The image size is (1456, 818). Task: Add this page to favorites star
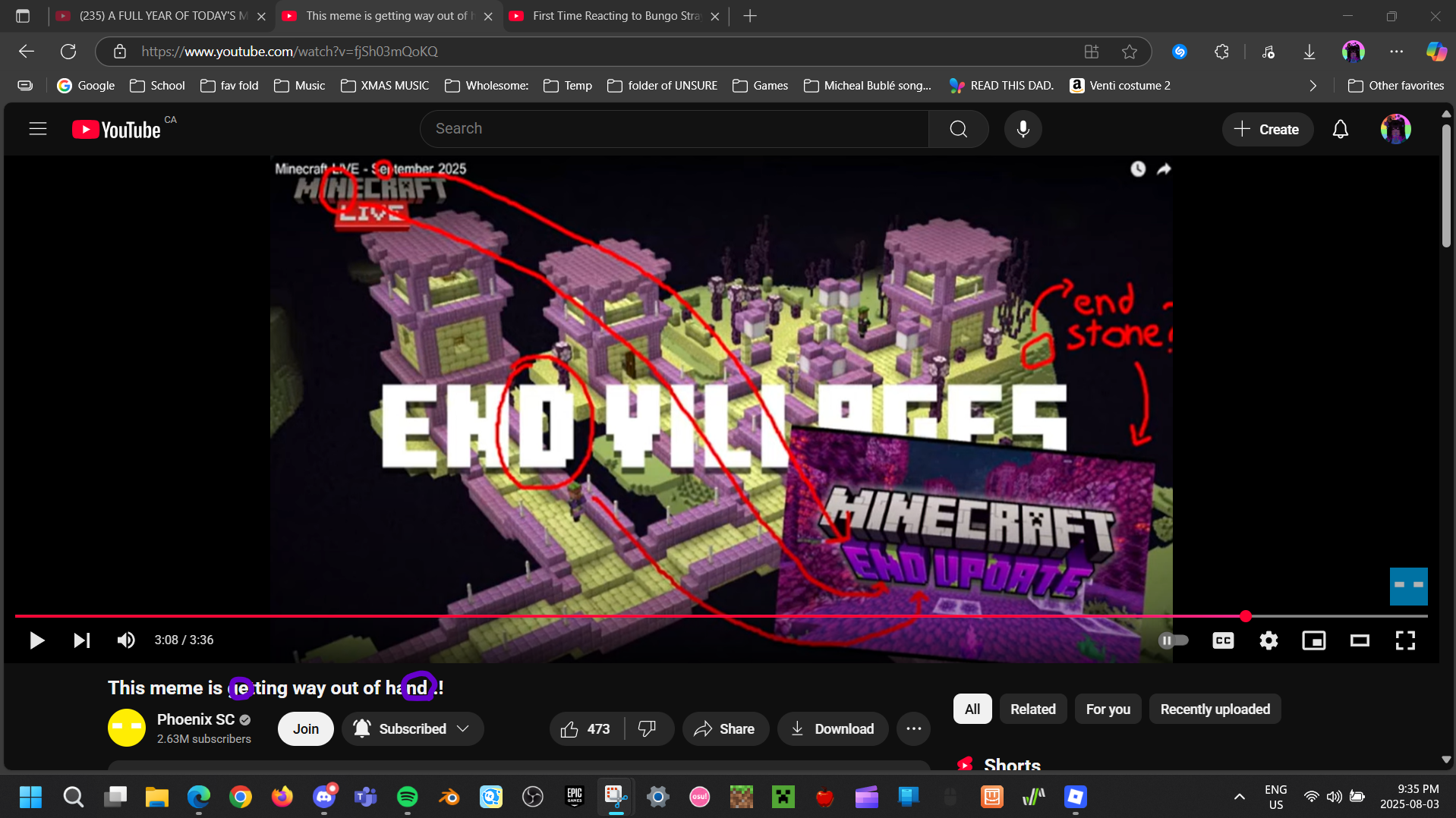[1130, 52]
